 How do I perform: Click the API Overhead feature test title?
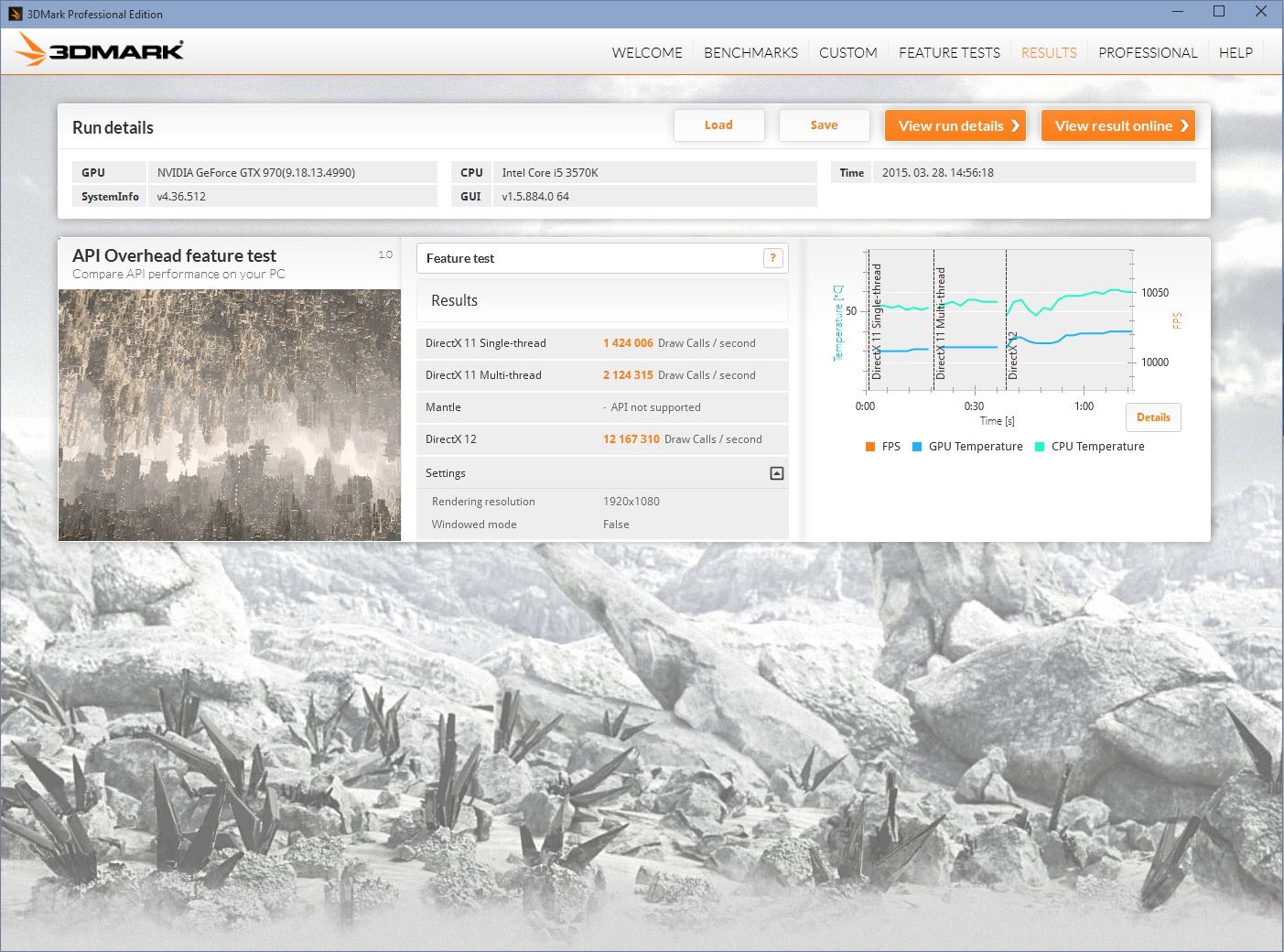pos(174,255)
